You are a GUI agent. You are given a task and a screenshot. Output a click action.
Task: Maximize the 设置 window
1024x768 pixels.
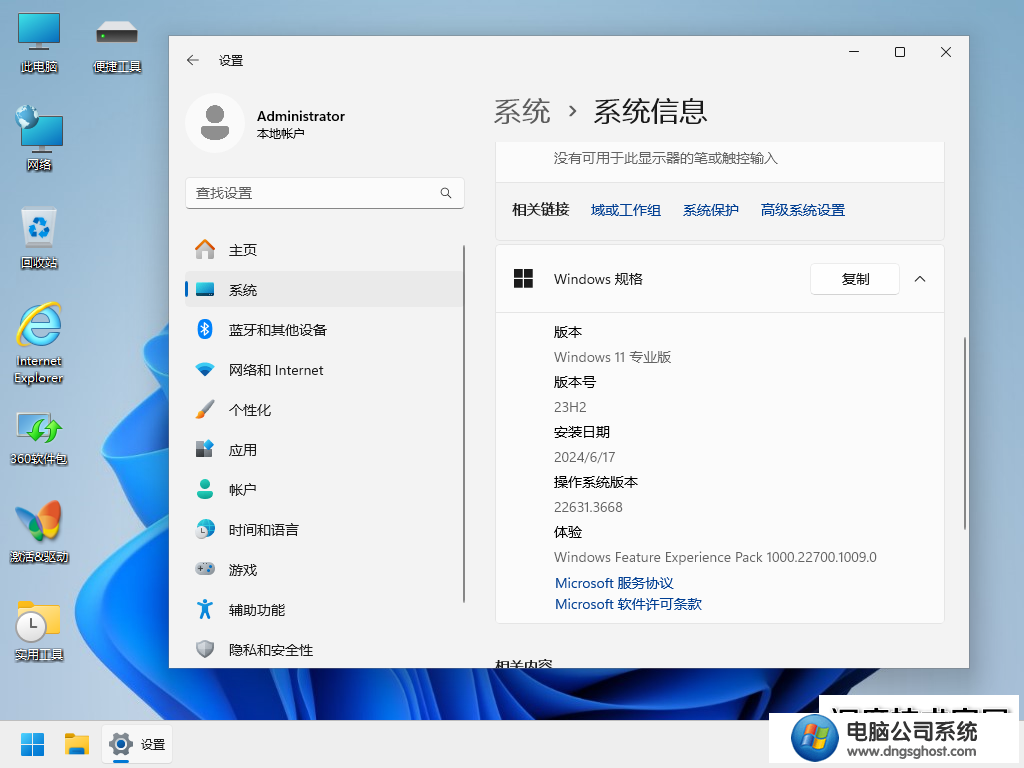click(x=899, y=52)
